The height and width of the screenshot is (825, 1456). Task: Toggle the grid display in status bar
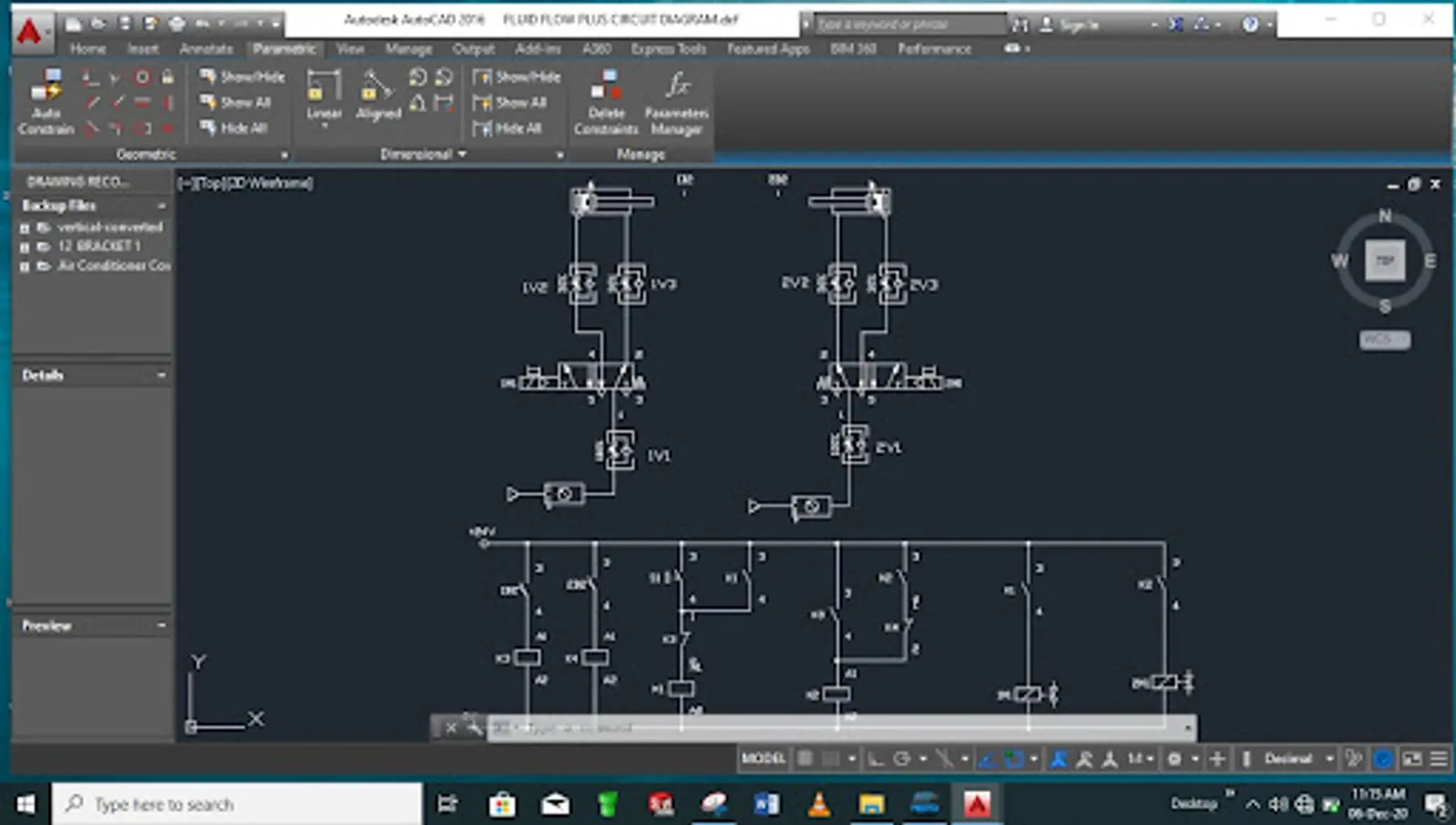coord(805,758)
